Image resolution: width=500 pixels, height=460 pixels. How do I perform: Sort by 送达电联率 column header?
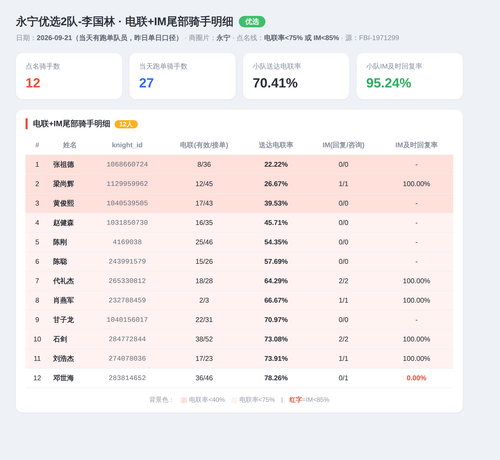[x=276, y=145]
